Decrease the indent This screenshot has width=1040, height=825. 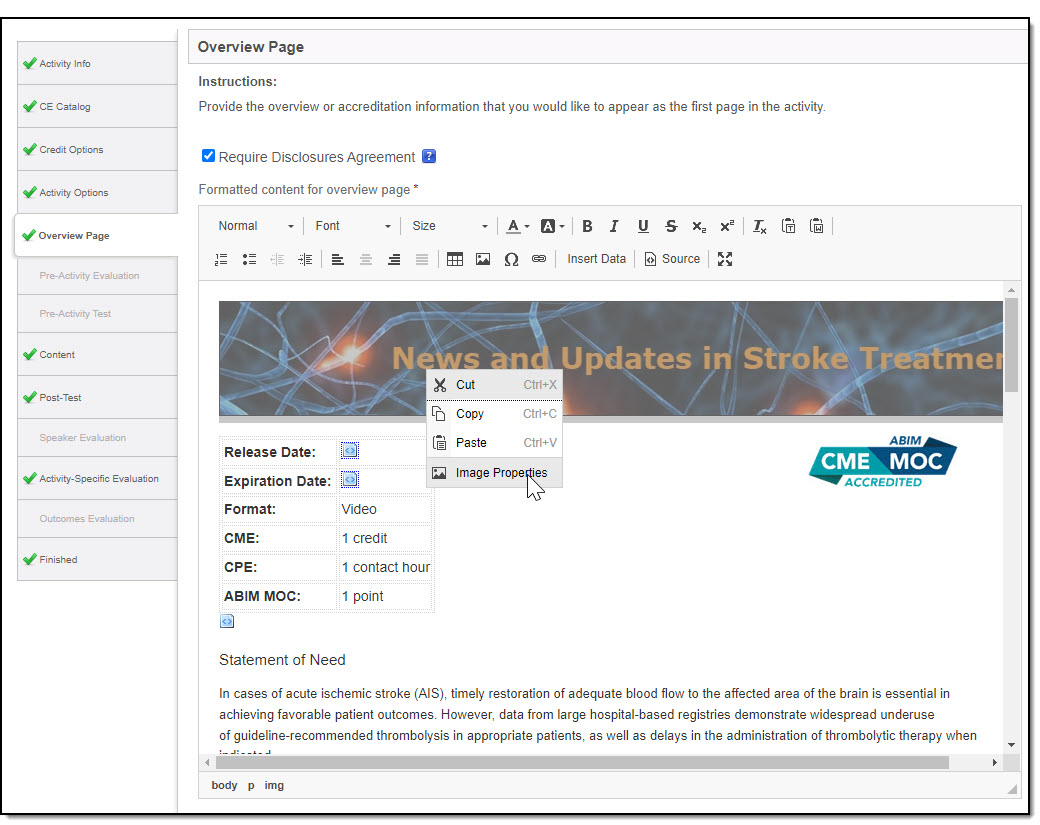click(277, 259)
